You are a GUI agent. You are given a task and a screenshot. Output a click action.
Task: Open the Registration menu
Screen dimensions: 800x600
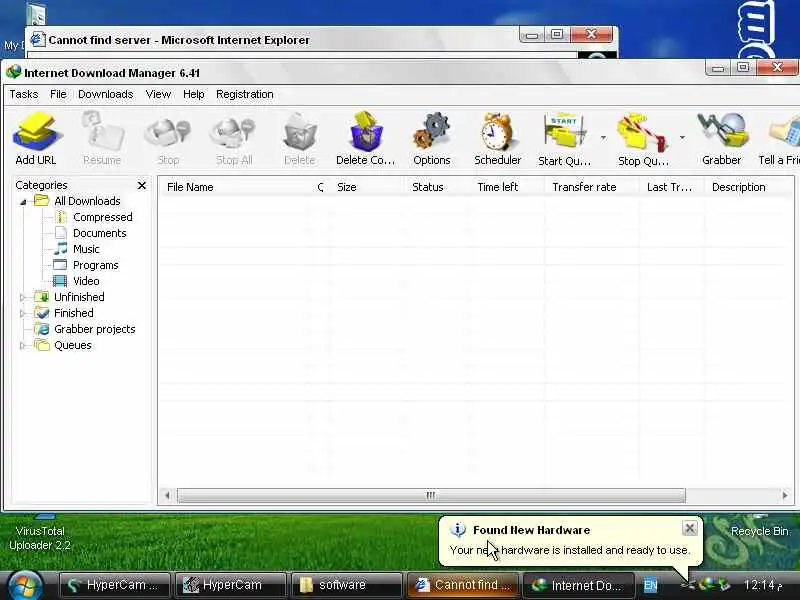245,94
